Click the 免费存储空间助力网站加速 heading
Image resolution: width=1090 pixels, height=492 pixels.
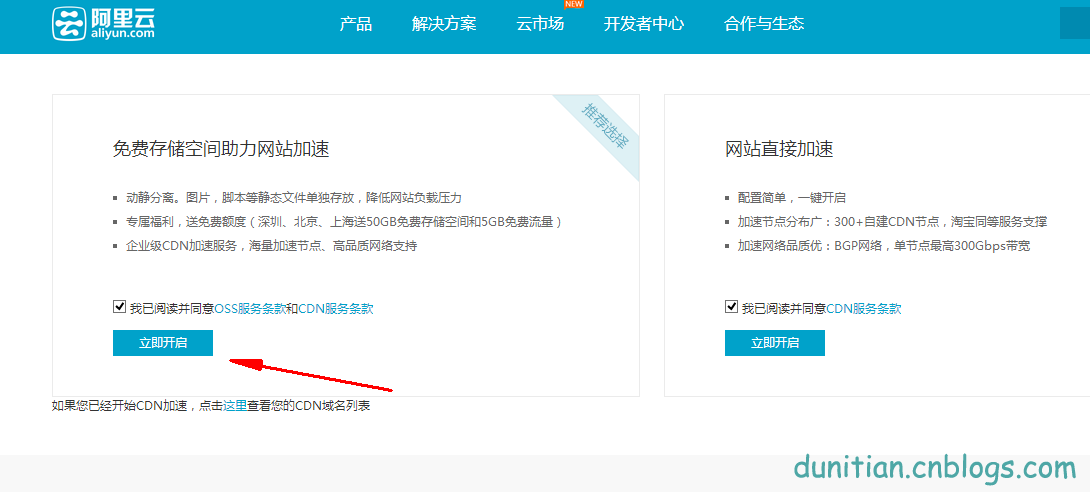221,149
